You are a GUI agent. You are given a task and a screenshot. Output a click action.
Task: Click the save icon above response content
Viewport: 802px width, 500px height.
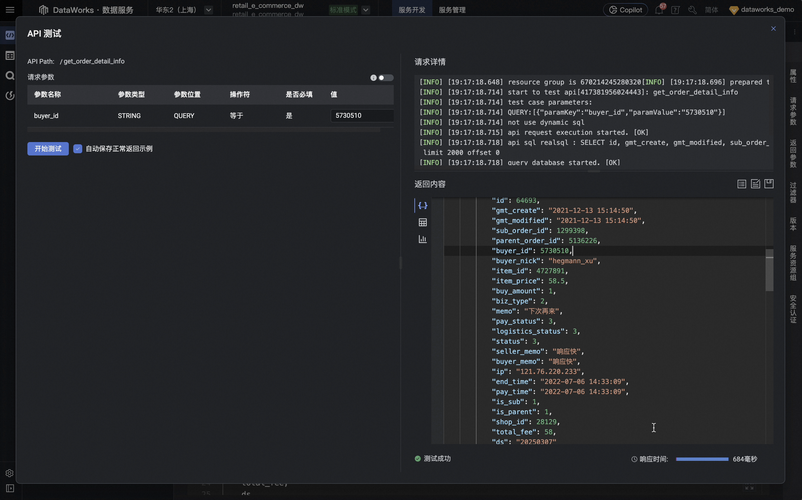point(769,184)
